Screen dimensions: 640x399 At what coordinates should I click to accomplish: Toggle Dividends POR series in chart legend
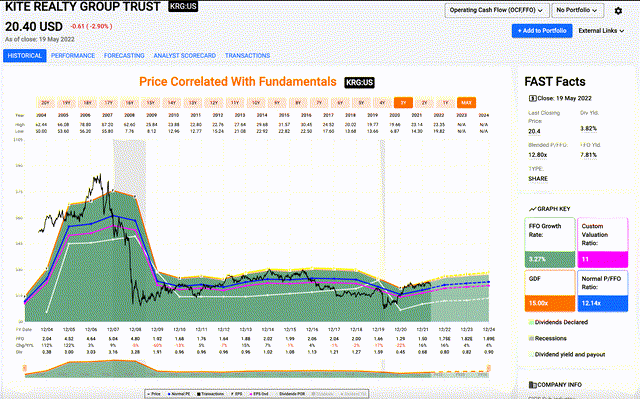coord(291,394)
